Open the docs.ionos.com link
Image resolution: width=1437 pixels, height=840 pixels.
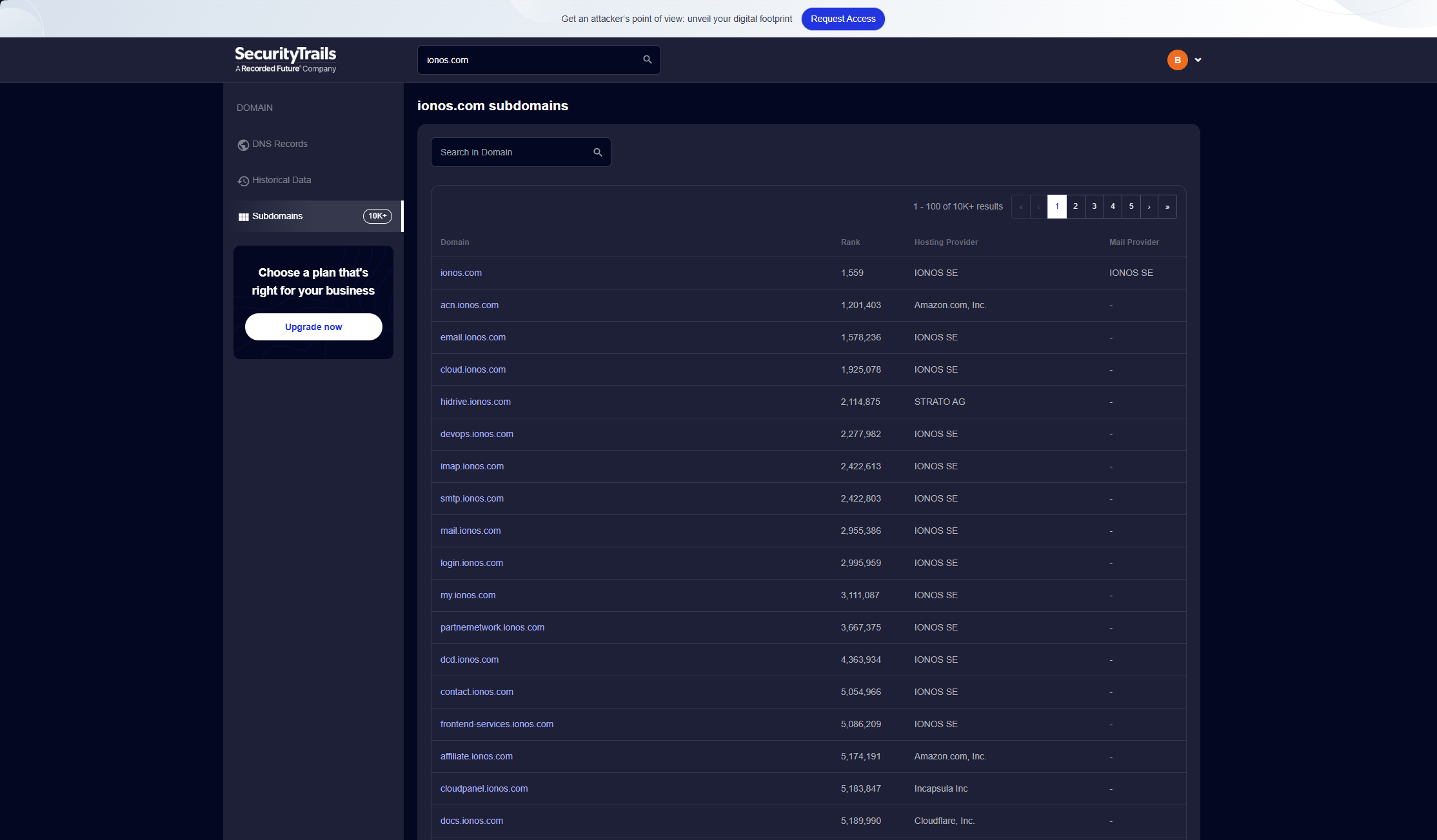pyautogui.click(x=471, y=821)
